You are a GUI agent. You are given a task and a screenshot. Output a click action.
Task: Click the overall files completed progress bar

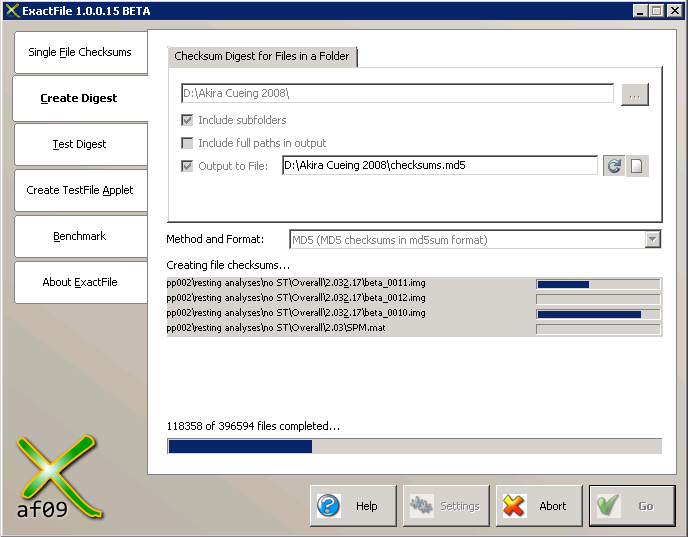tap(414, 446)
